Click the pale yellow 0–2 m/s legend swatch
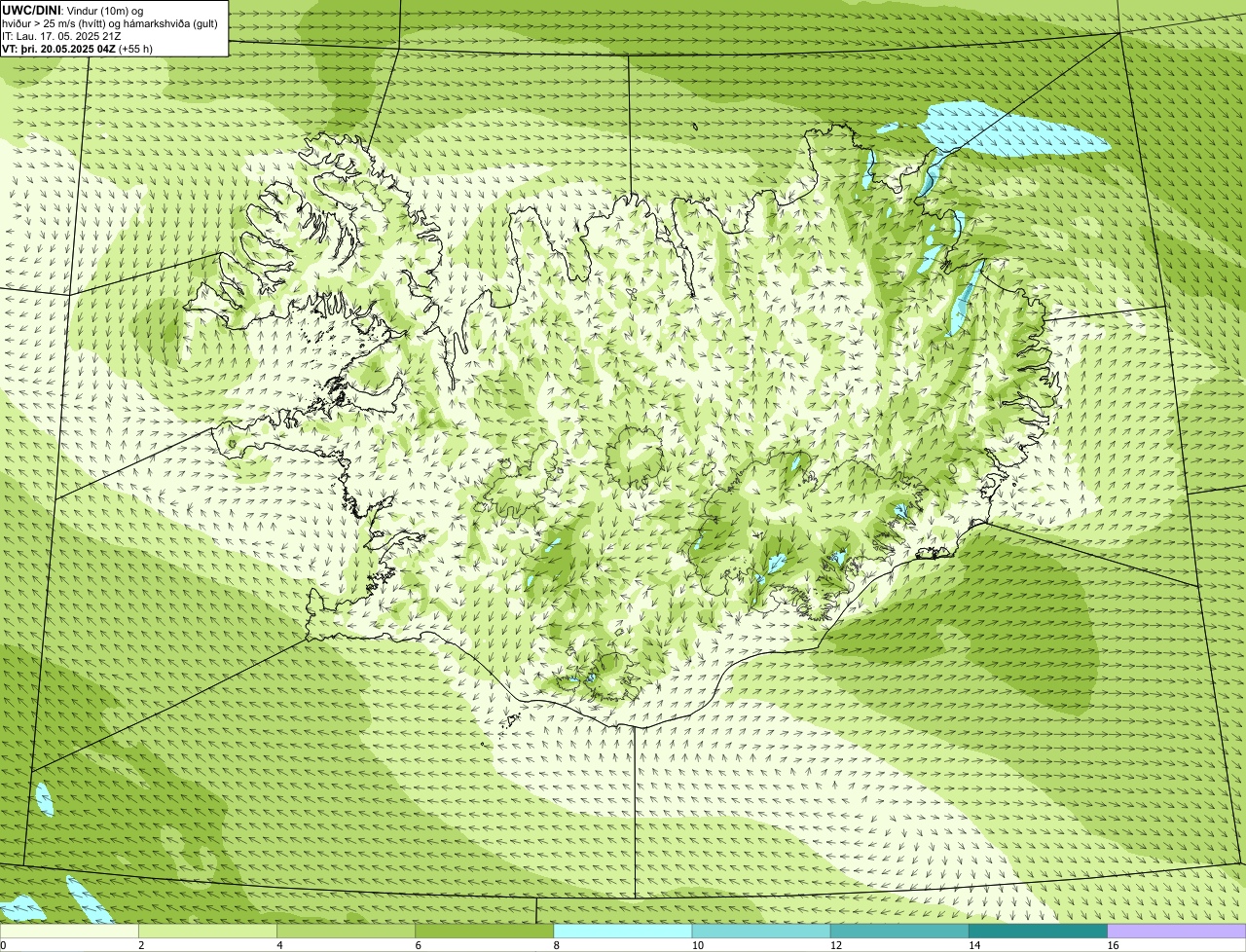 tap(69, 931)
